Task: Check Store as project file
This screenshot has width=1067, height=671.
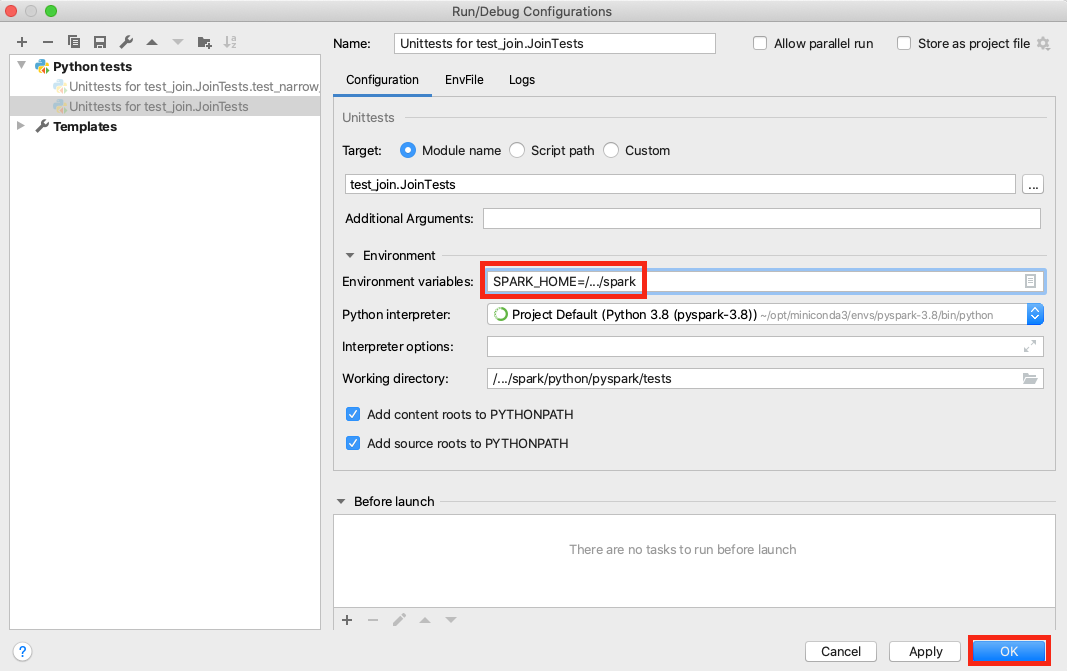Action: point(904,43)
